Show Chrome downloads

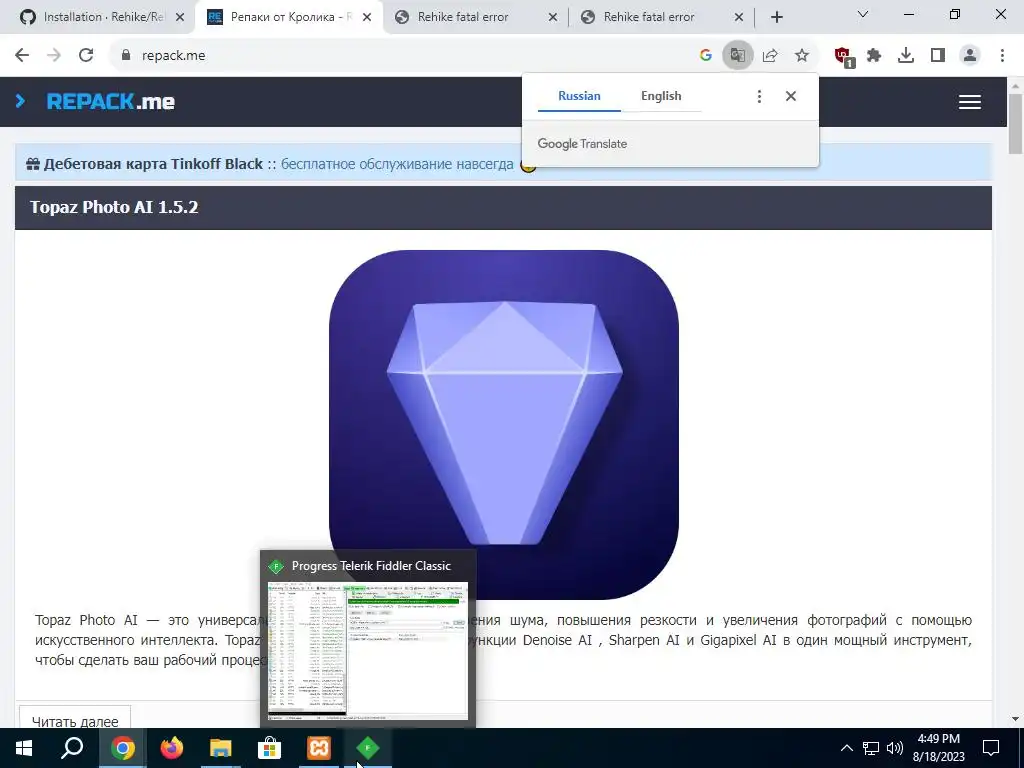coord(906,56)
